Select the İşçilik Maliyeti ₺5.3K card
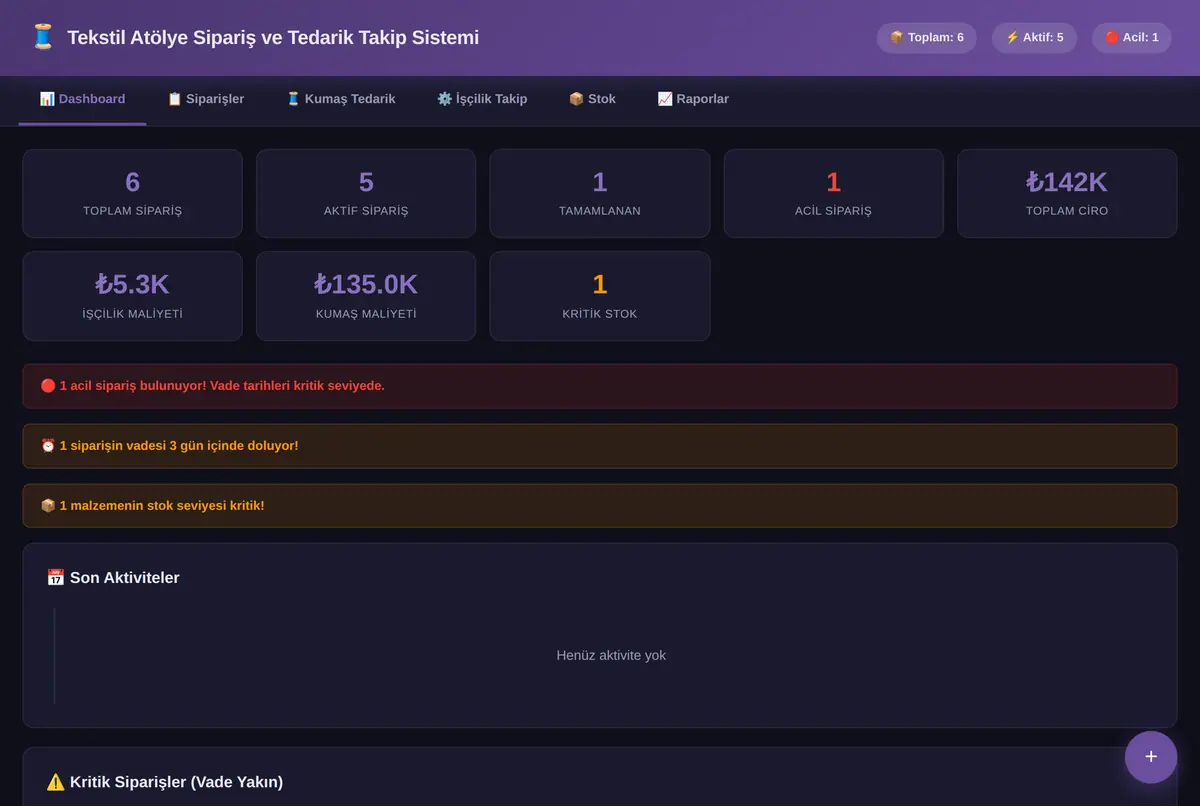This screenshot has height=806, width=1200. 132,296
